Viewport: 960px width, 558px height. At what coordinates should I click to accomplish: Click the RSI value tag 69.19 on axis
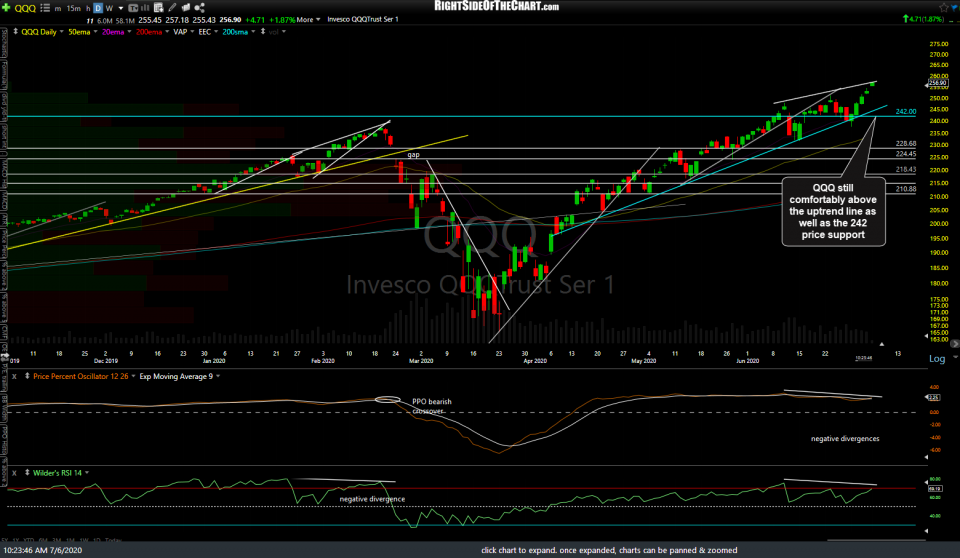coord(935,489)
